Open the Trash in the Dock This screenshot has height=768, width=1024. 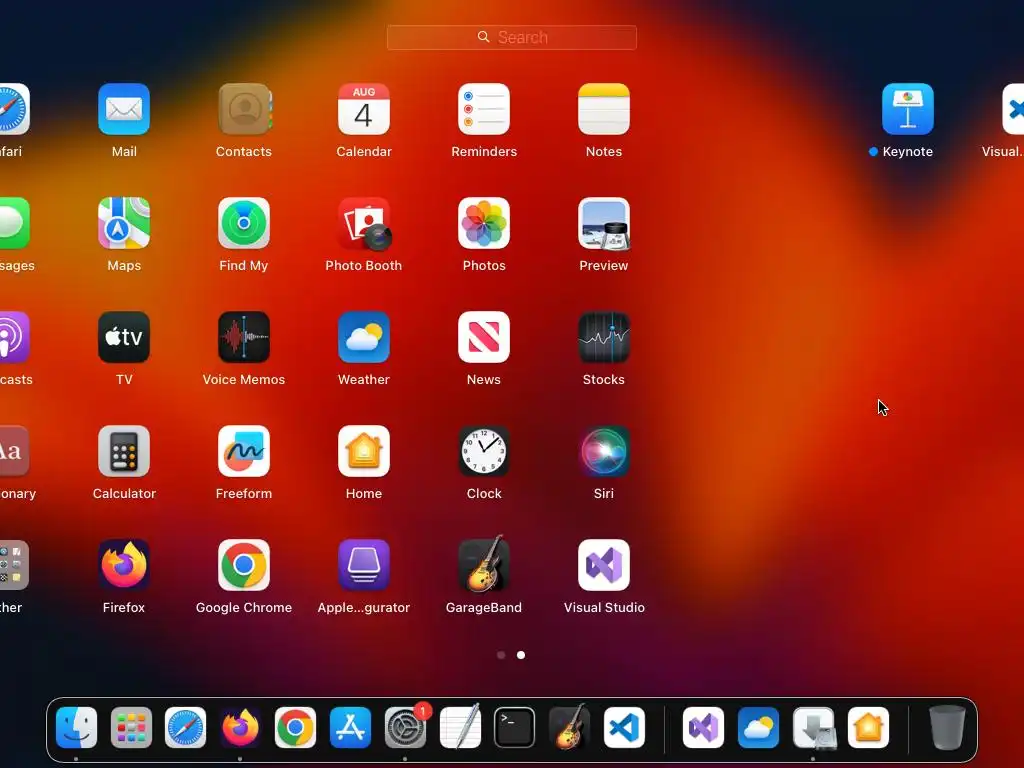pyautogui.click(x=947, y=728)
